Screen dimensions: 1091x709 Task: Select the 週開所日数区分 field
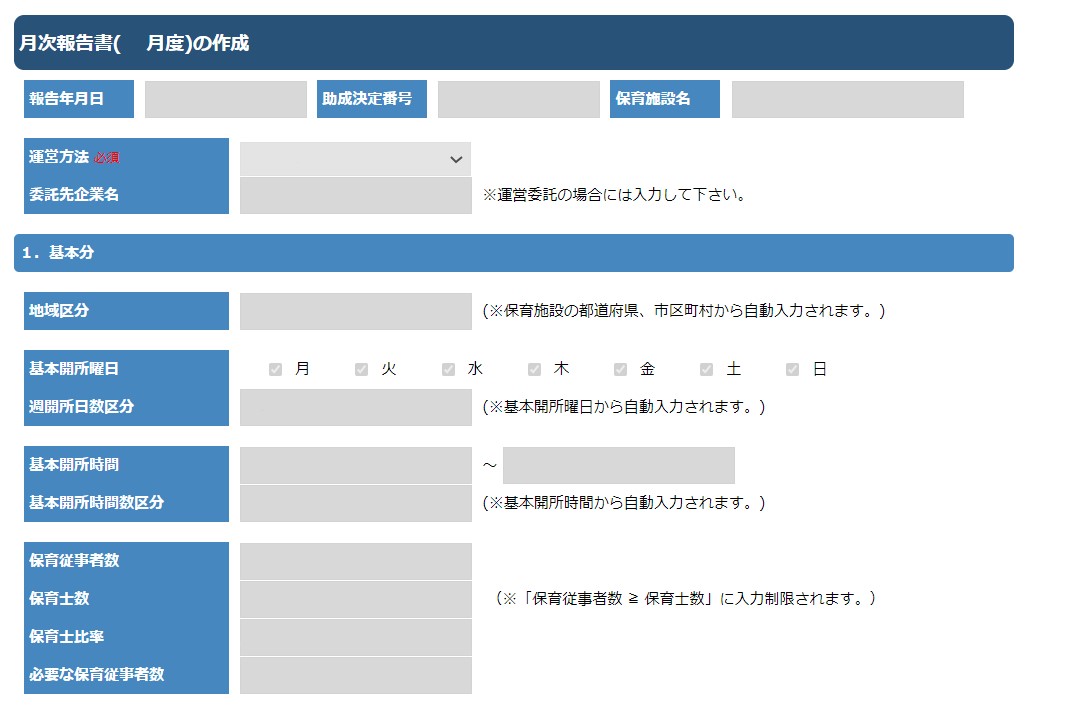point(355,408)
